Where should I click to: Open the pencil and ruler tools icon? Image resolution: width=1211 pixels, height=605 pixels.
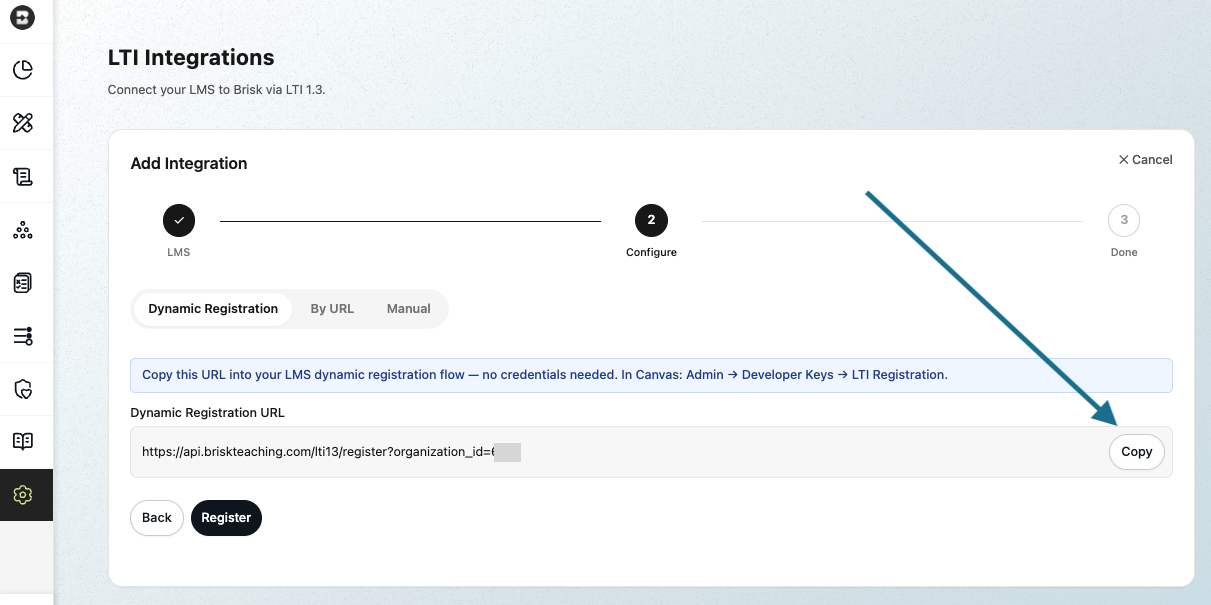[22, 123]
